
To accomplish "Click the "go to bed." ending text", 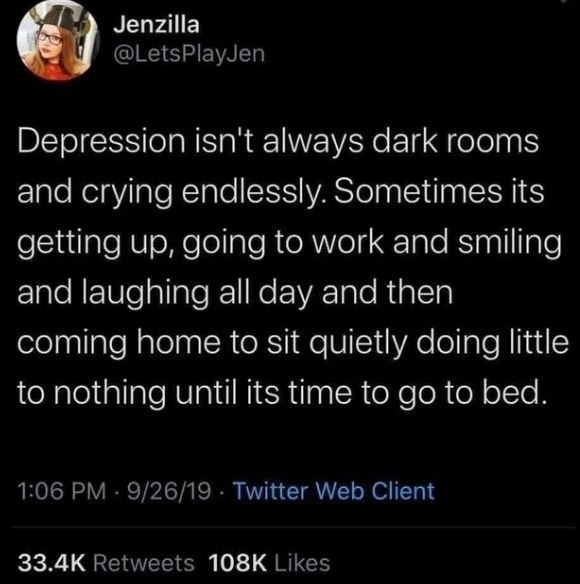I will pos(473,394).
